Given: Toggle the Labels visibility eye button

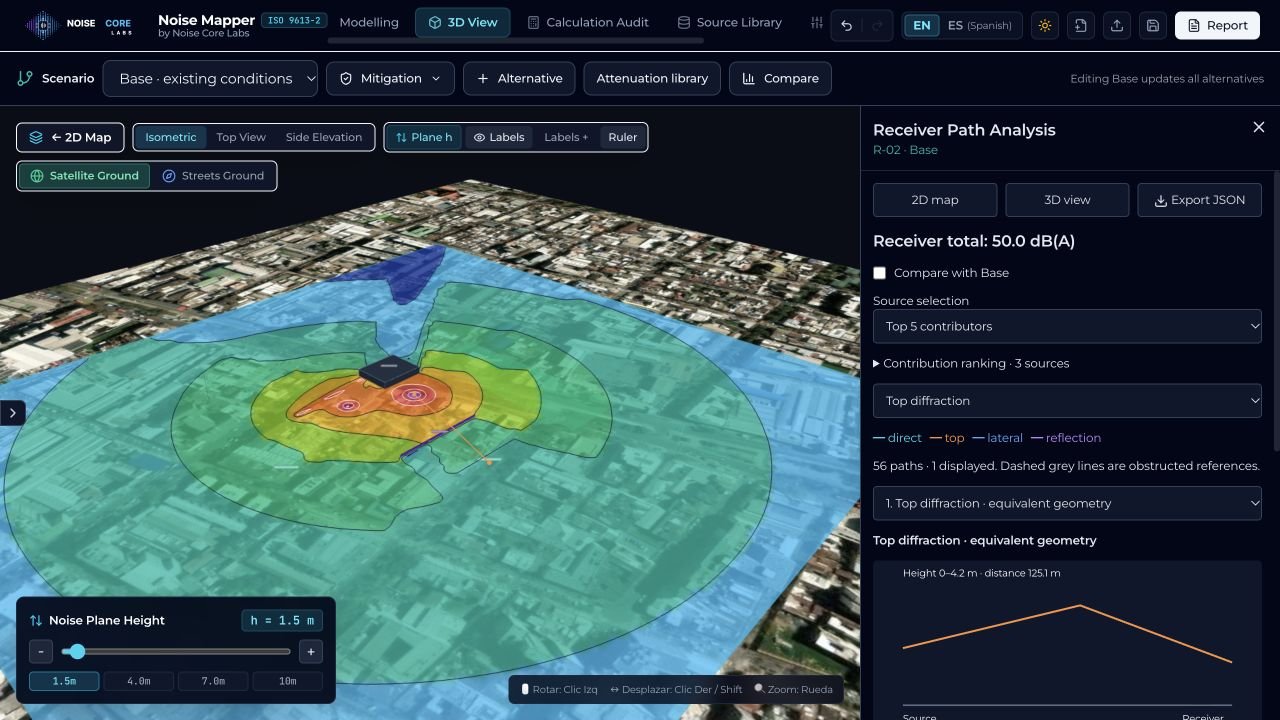Looking at the screenshot, I should click(498, 137).
